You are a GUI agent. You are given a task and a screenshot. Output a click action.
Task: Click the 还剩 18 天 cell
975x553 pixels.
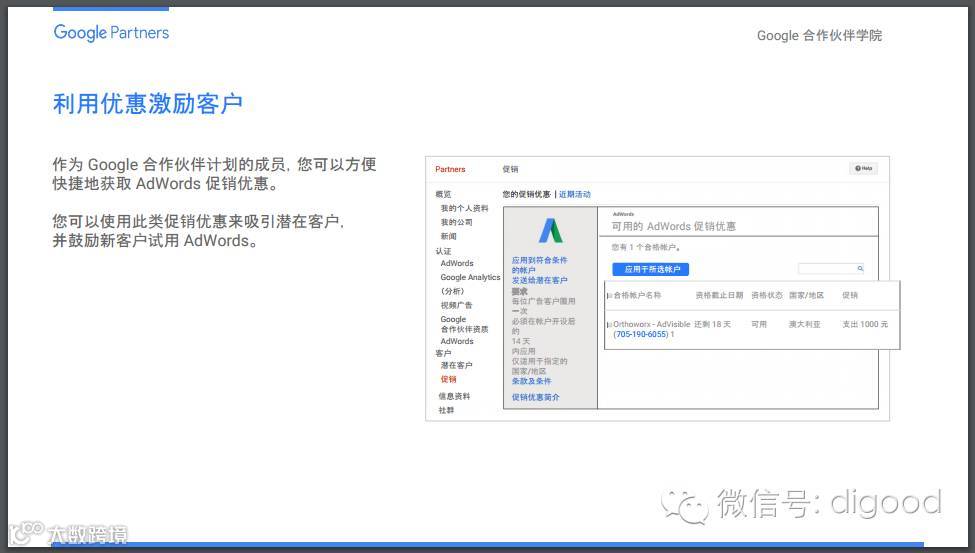[713, 325]
